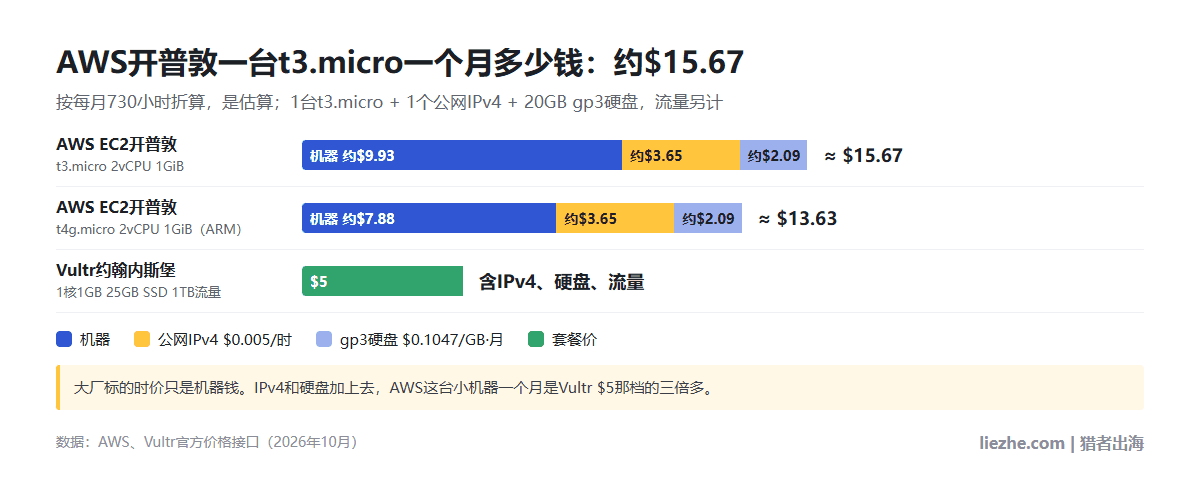Click the yellow note starting with 大厂标的时价
The image size is (1200, 497).
600,387
